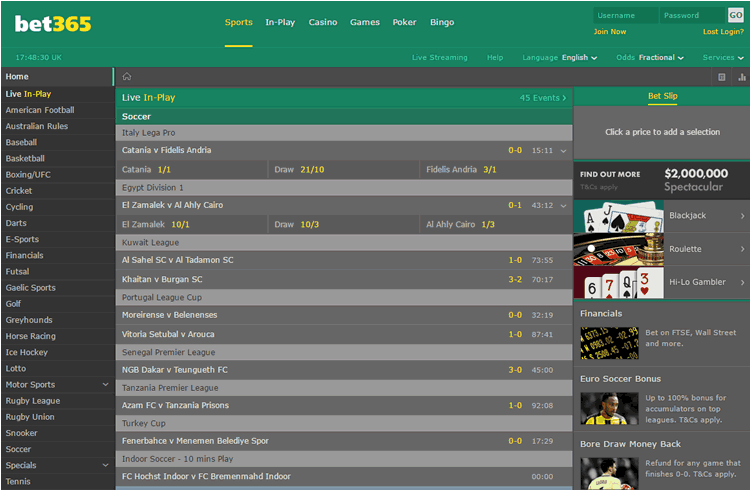Open the Blackjack card image
The width and height of the screenshot is (750, 490).
618,216
